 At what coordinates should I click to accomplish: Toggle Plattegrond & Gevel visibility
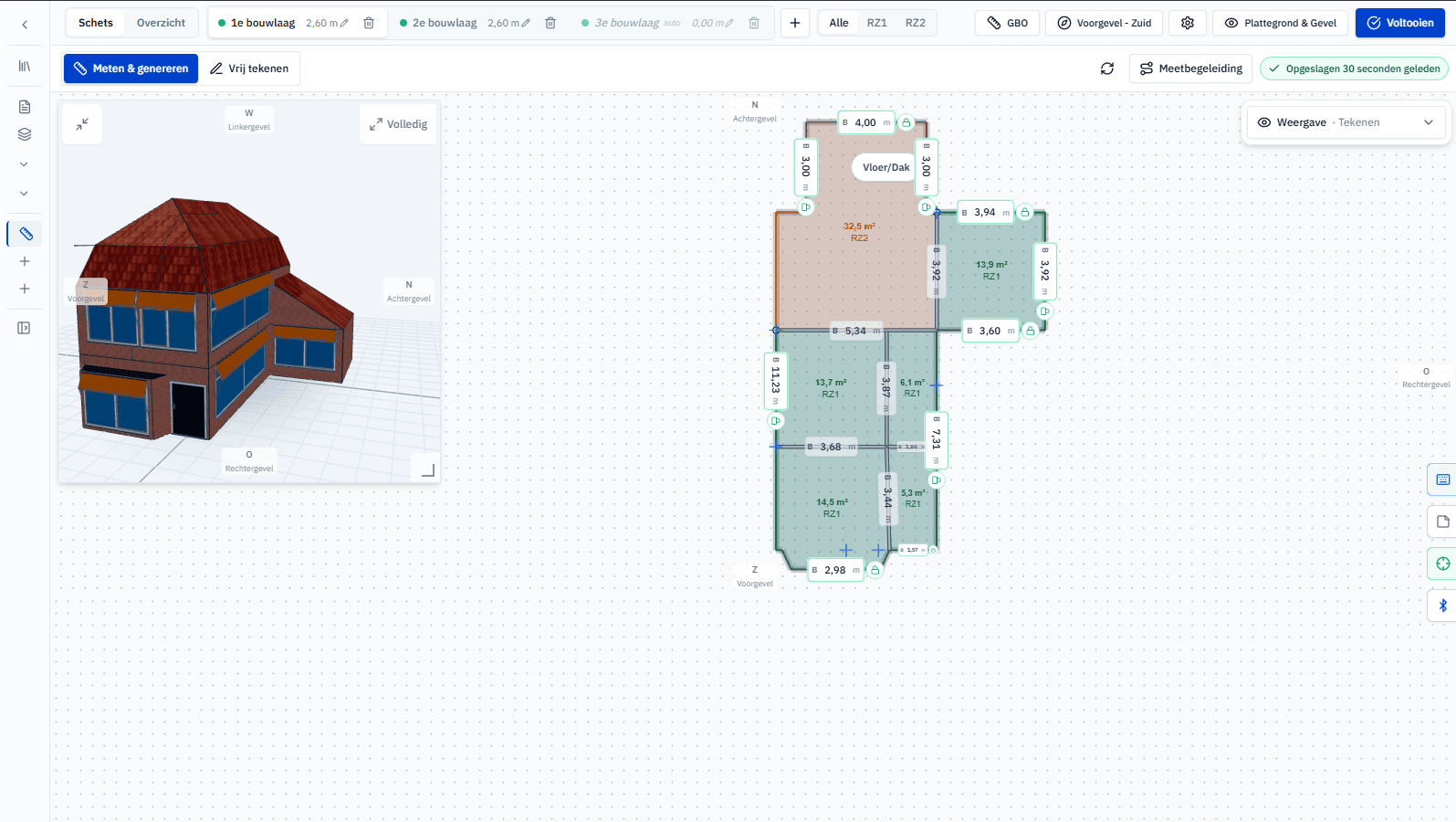coord(1280,23)
